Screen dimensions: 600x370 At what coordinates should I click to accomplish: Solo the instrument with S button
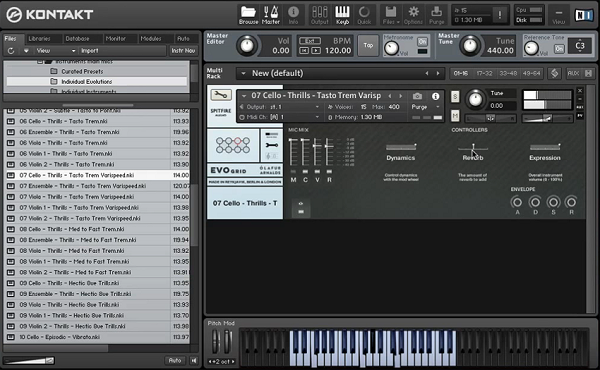pos(455,96)
